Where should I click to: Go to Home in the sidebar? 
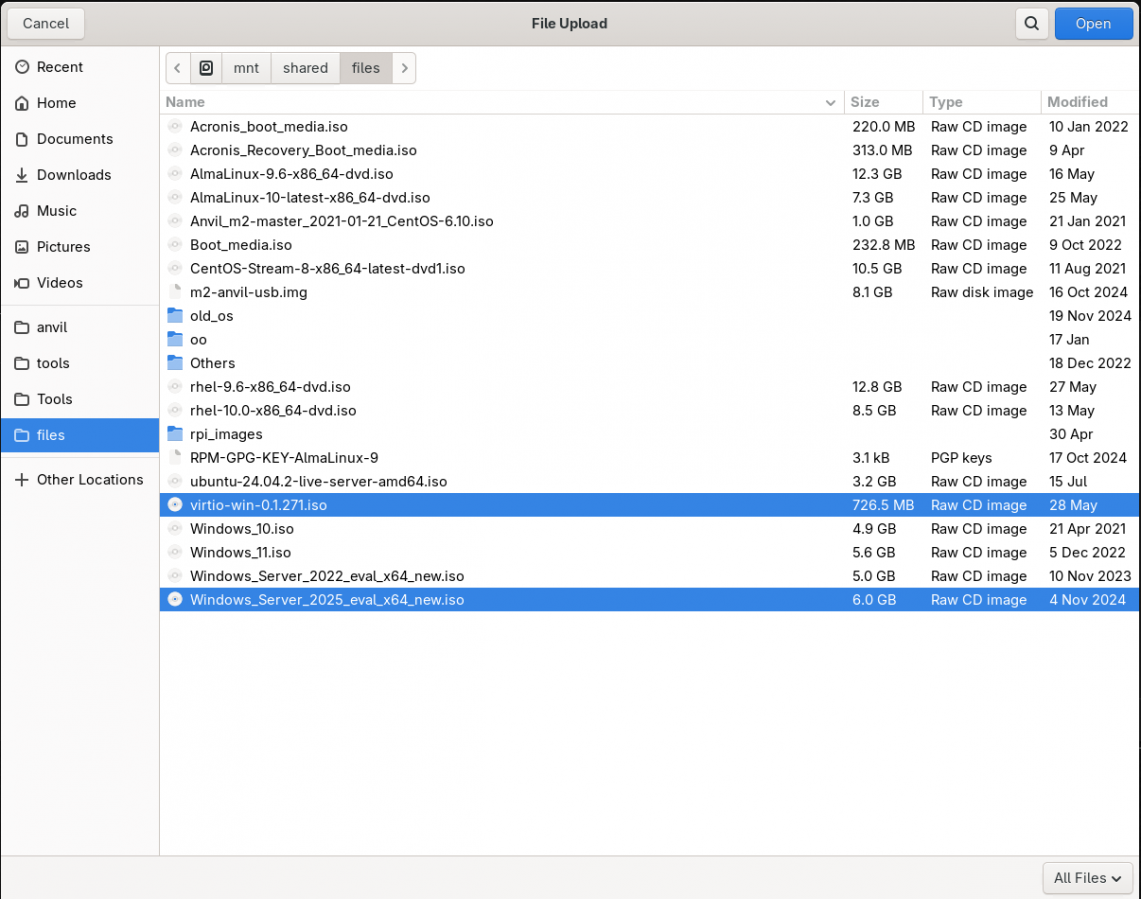tap(56, 103)
